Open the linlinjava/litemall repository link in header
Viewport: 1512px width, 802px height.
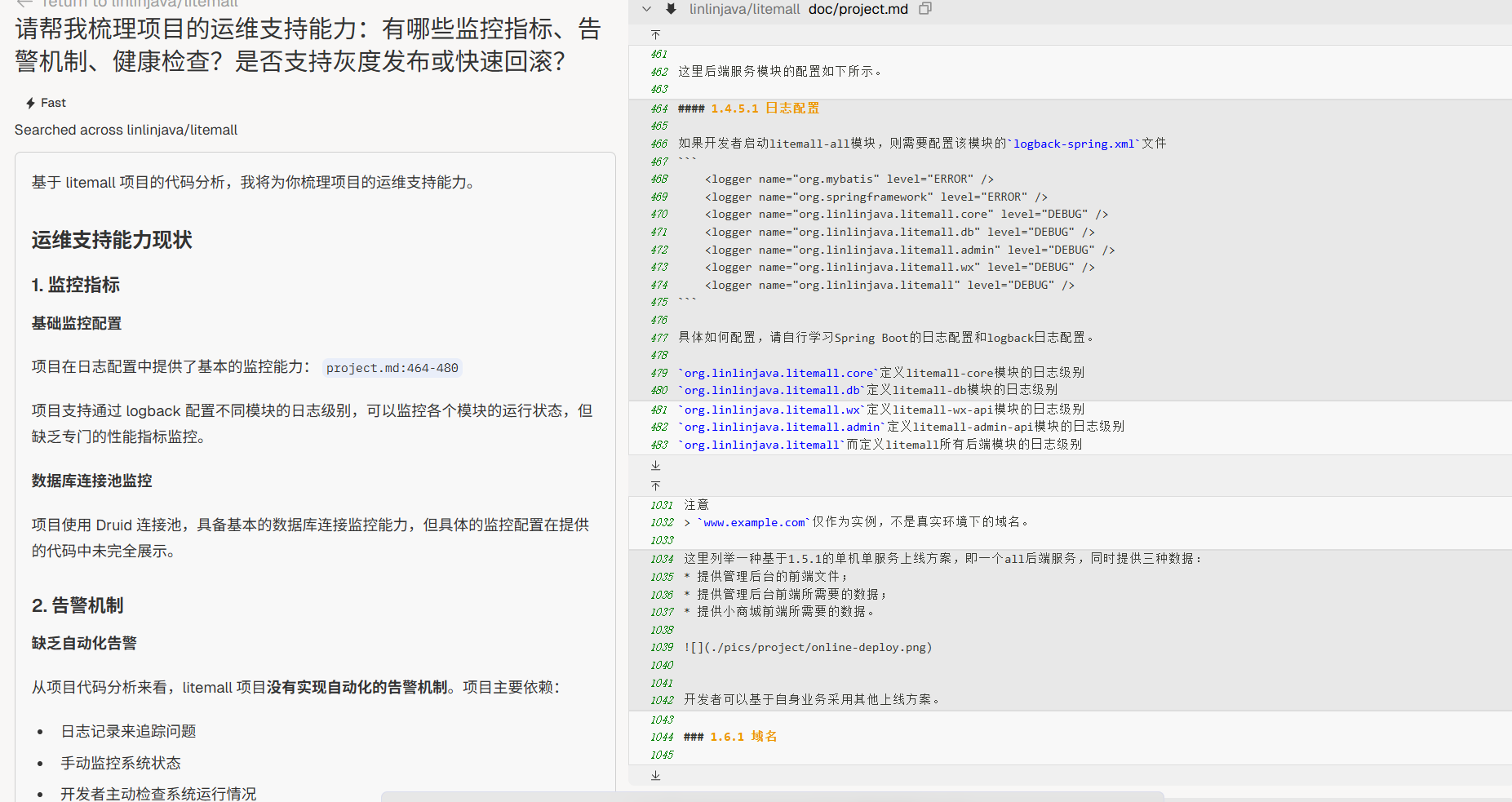pos(744,9)
